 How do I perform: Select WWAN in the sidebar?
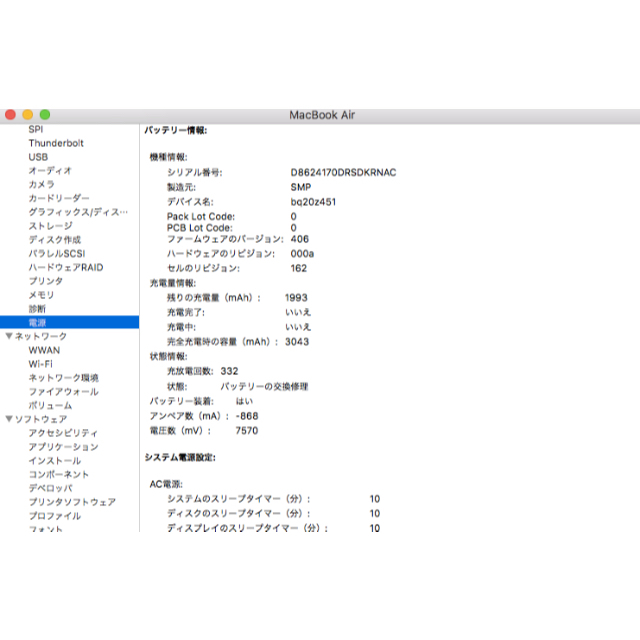(x=44, y=350)
